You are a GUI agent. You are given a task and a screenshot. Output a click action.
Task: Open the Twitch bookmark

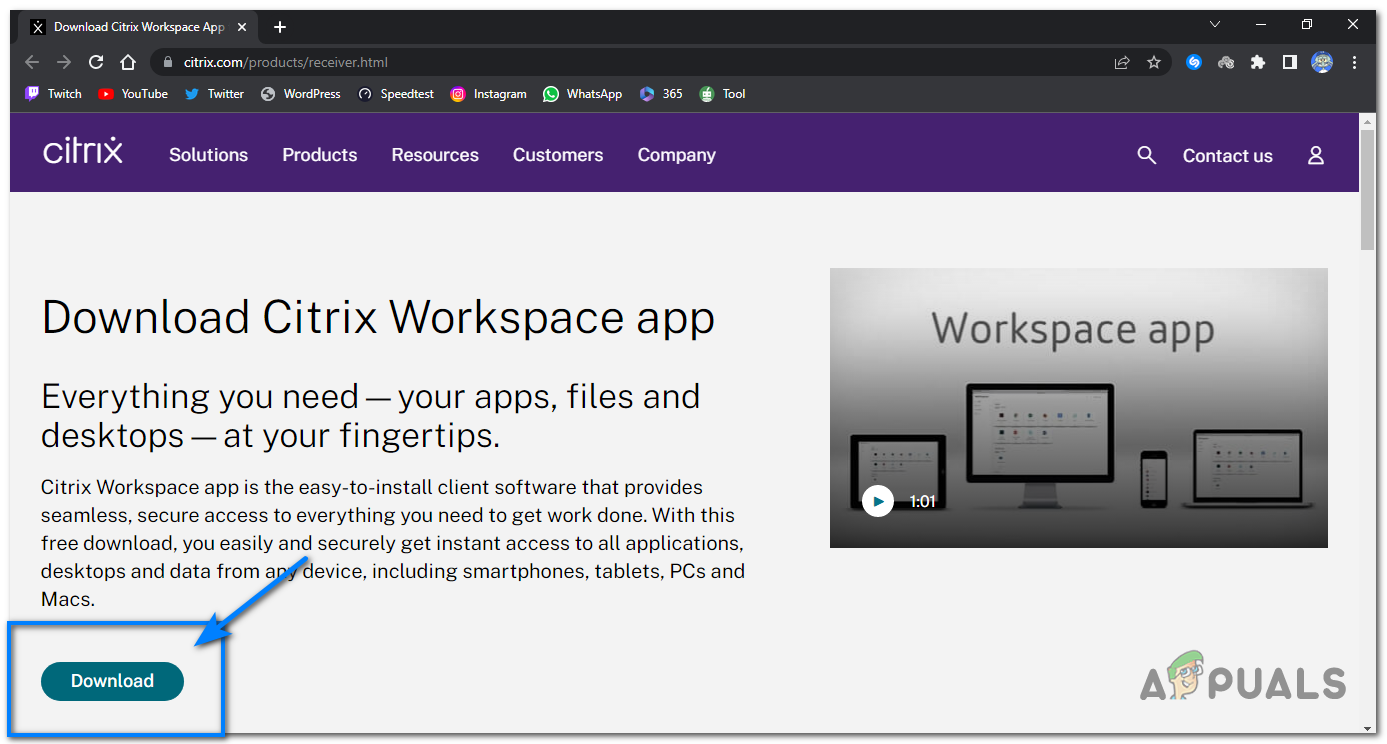point(54,94)
